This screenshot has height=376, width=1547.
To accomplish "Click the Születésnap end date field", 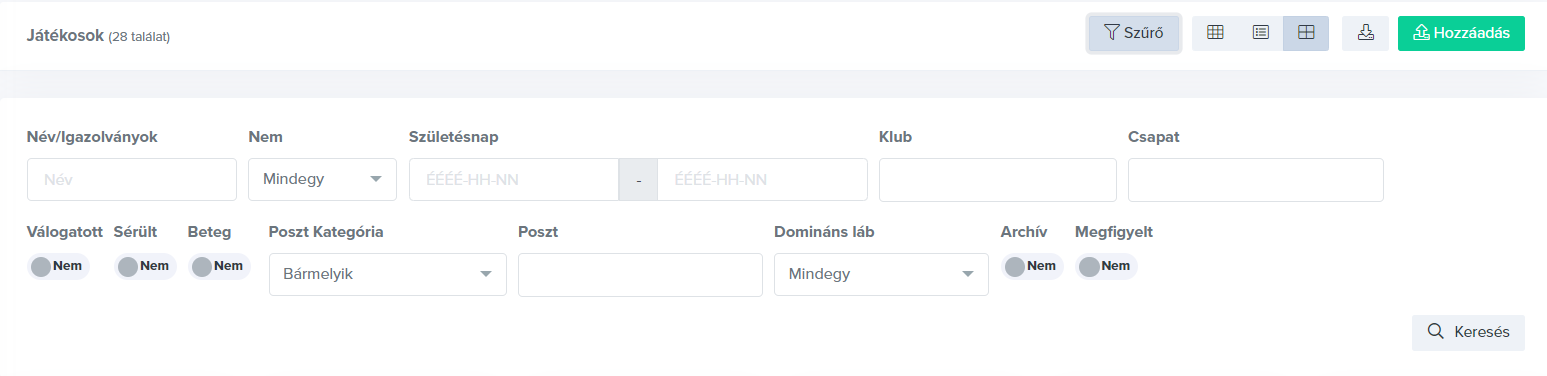I will tap(762, 180).
